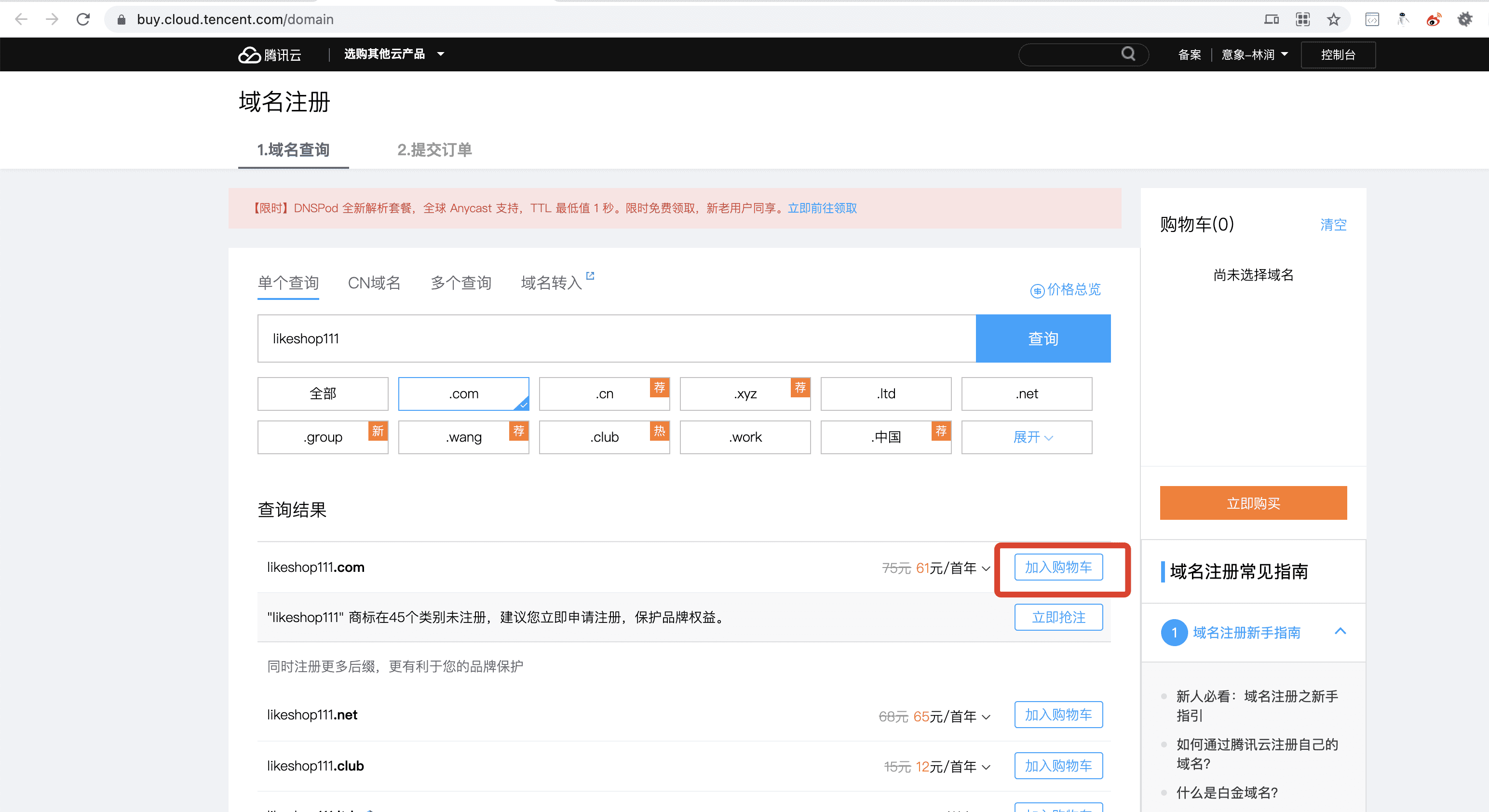Viewport: 1489px width, 812px height.
Task: Add likeshop111.com to cart
Action: coord(1058,567)
